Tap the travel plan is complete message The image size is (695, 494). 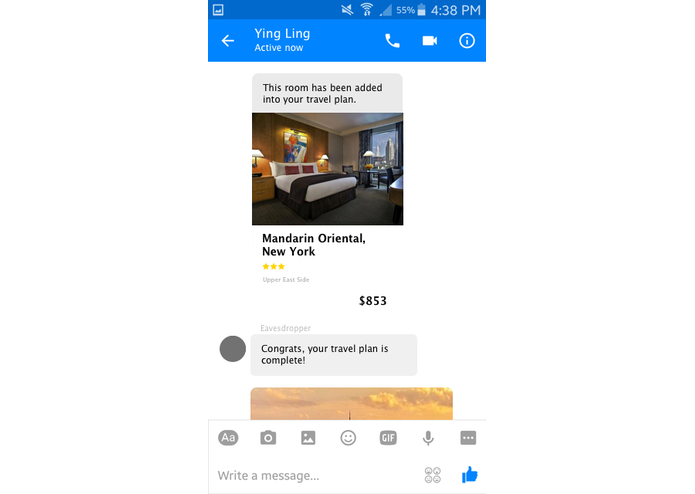[333, 354]
